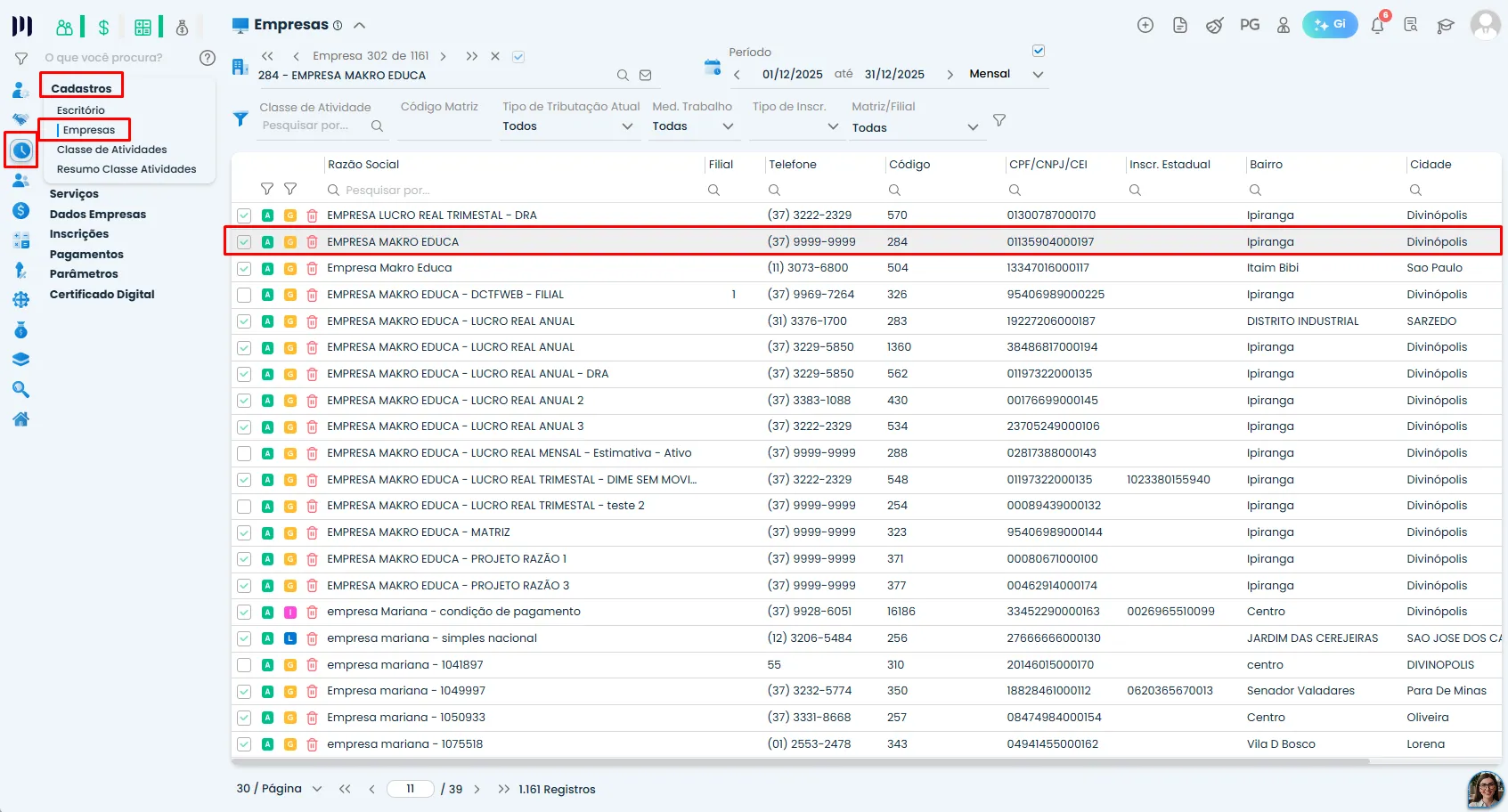Open Resumo Classe Atividades menu item

(126, 169)
